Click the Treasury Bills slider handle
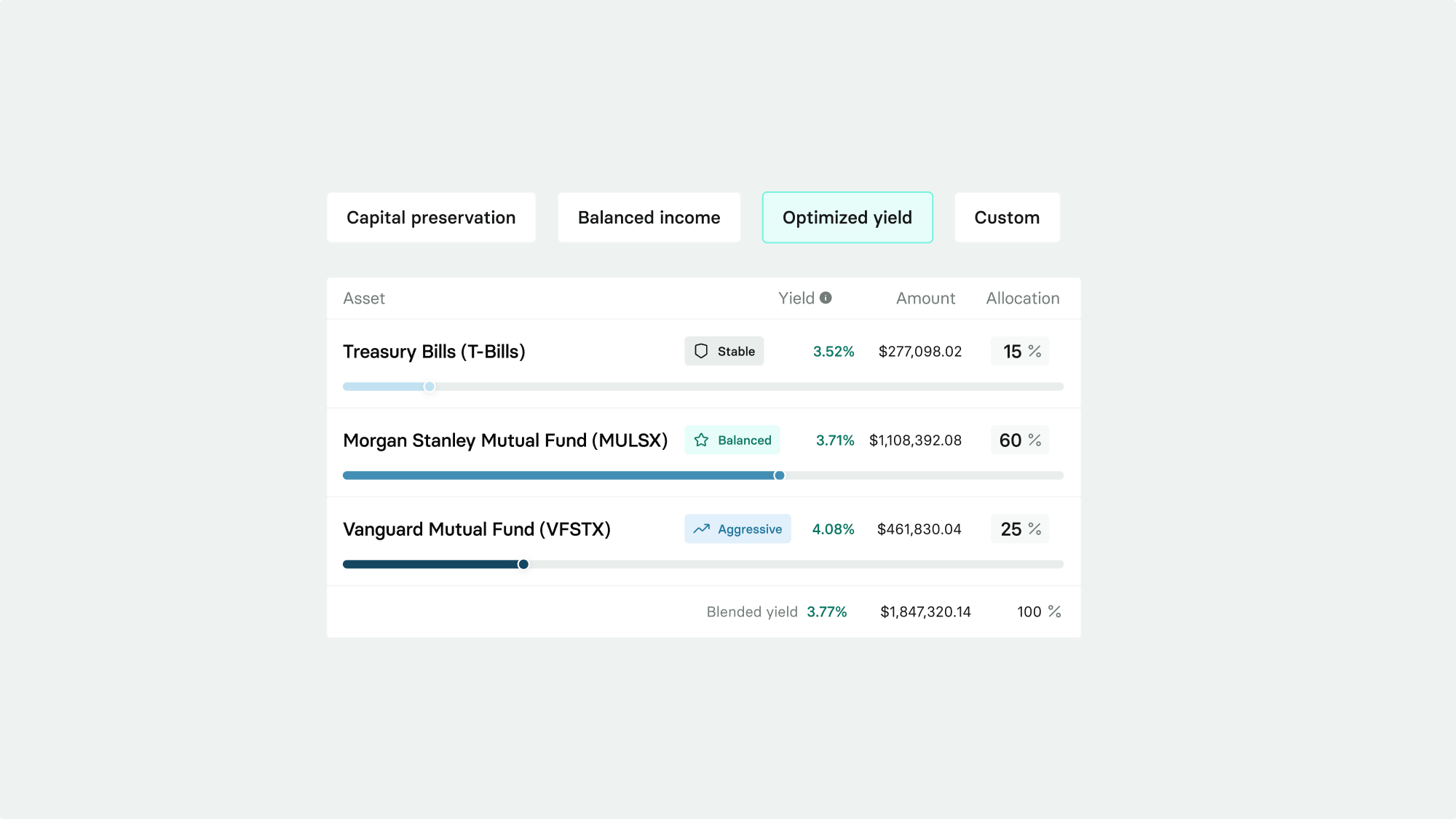Viewport: 1456px width, 819px height. pyautogui.click(x=430, y=387)
